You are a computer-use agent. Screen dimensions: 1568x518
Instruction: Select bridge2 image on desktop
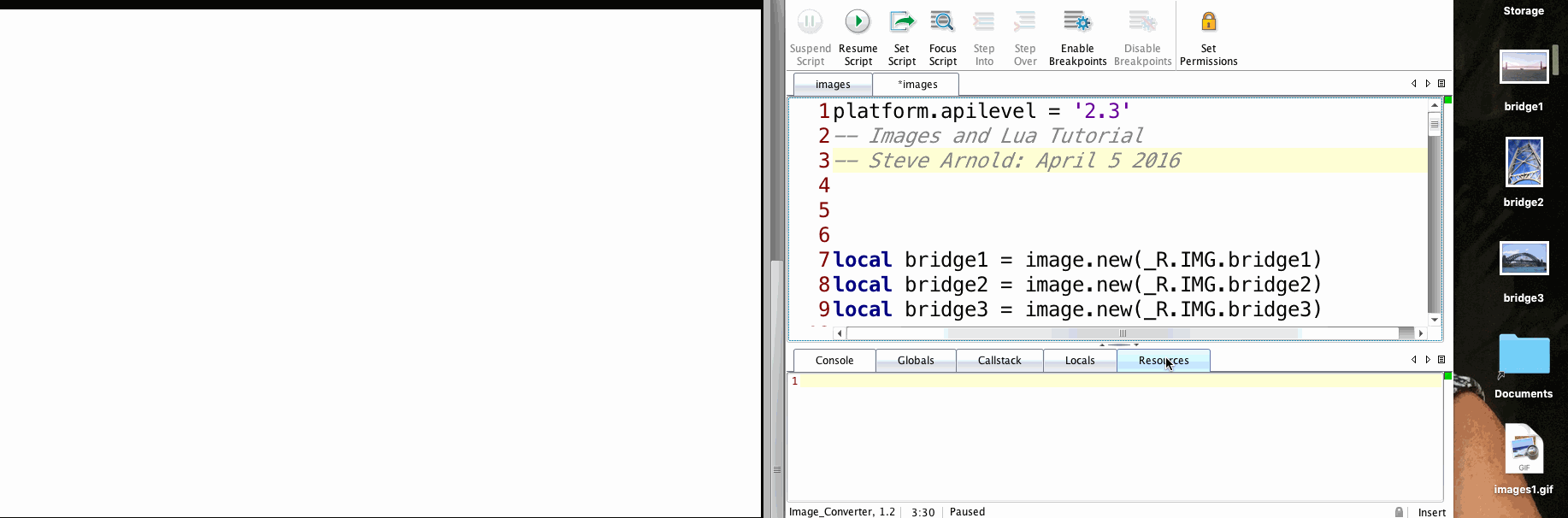(1524, 162)
